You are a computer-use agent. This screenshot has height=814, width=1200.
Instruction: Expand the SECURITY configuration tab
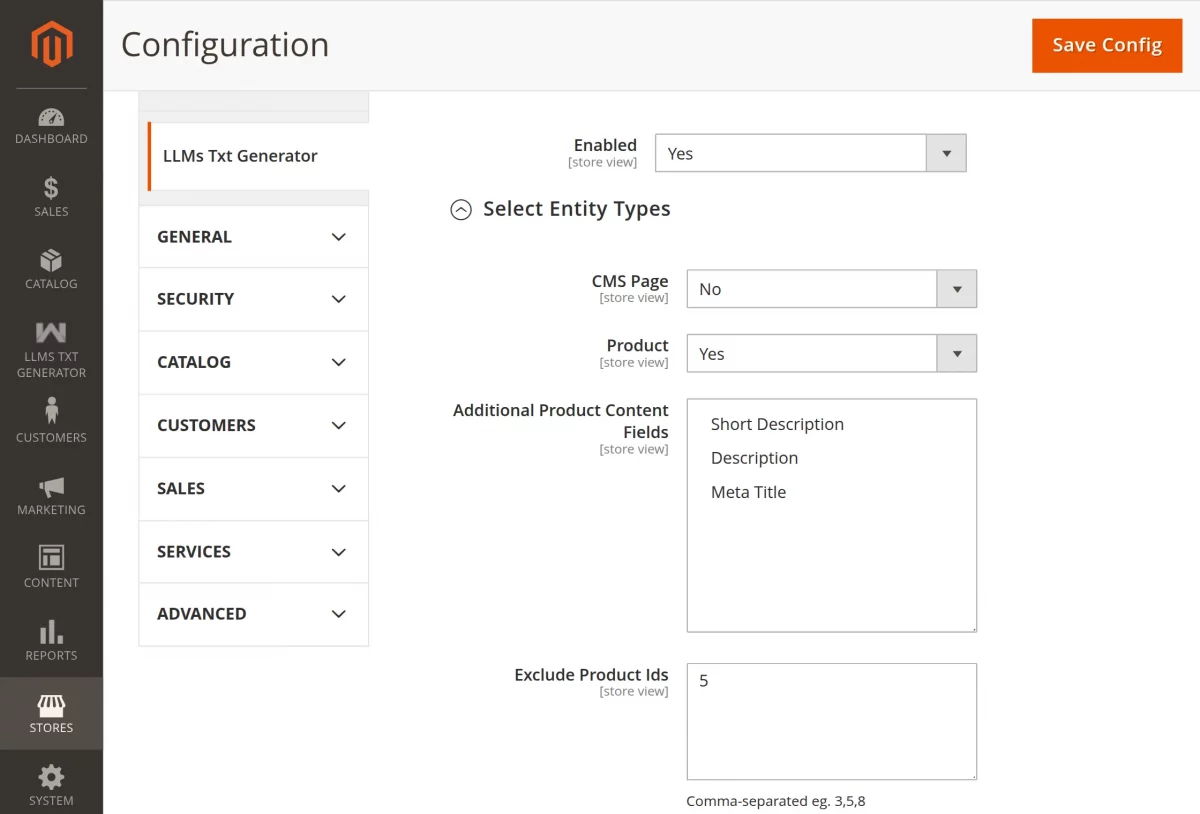253,299
